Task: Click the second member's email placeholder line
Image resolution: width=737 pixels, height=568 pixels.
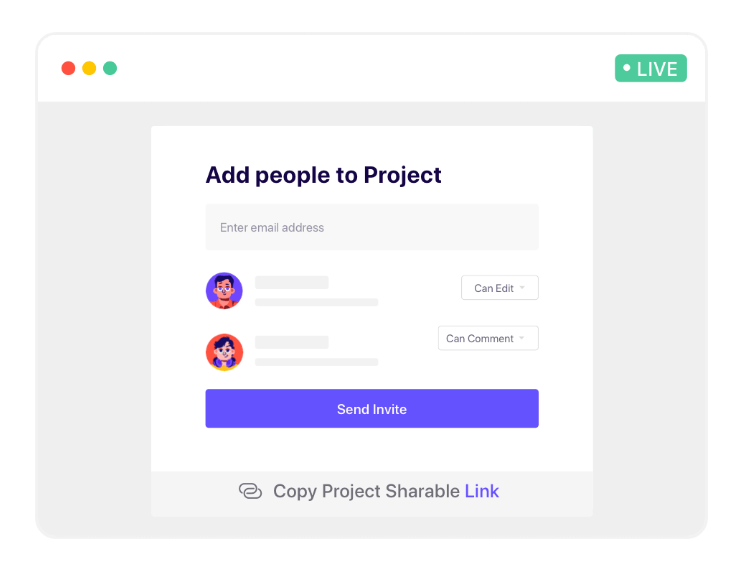Action: [x=316, y=362]
